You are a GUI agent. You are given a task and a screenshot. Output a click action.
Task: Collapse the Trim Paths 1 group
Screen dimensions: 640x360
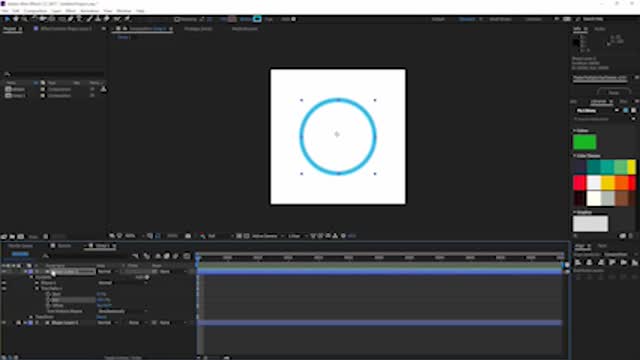pyautogui.click(x=37, y=288)
